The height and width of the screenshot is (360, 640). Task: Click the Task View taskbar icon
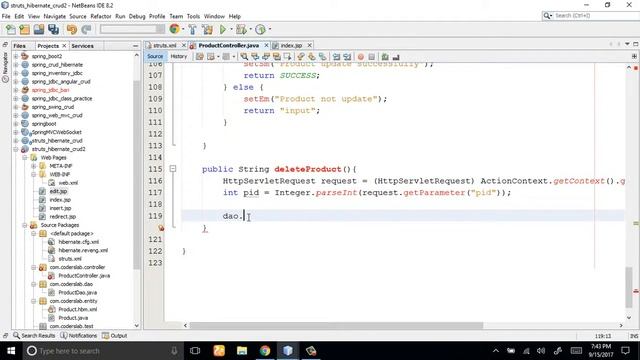point(195,351)
